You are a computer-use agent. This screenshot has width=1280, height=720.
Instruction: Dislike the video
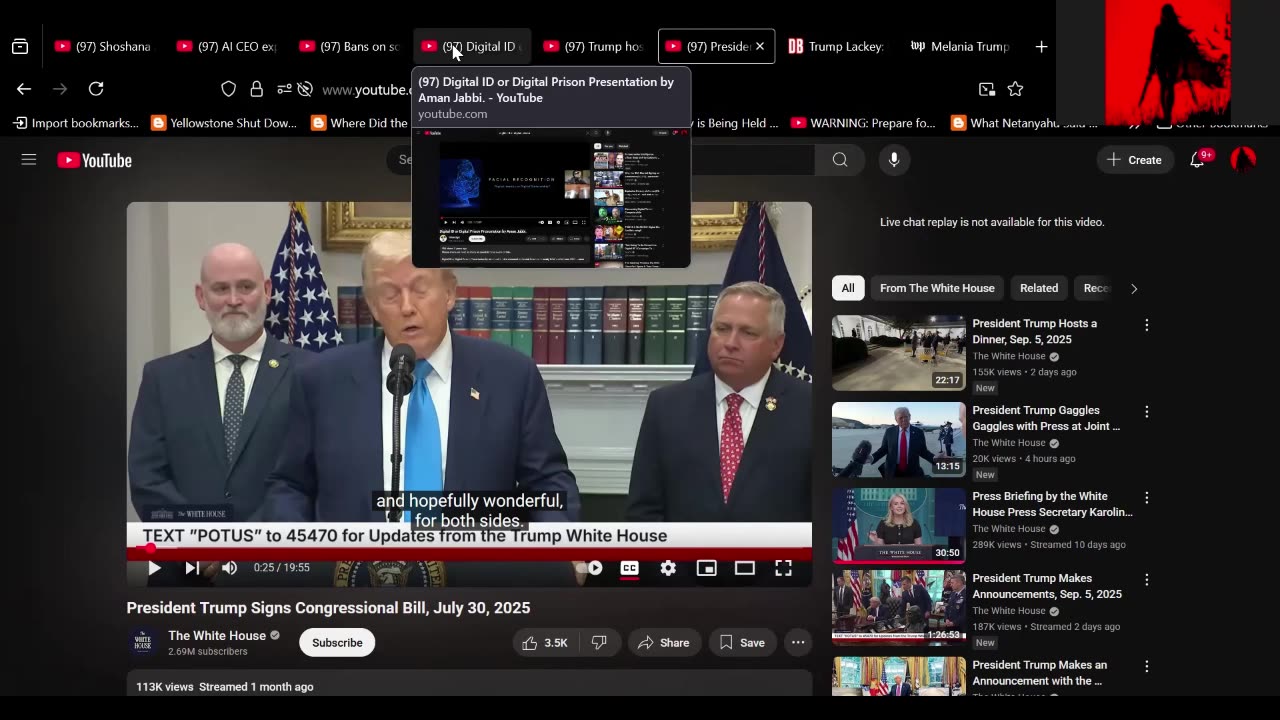[x=599, y=643]
